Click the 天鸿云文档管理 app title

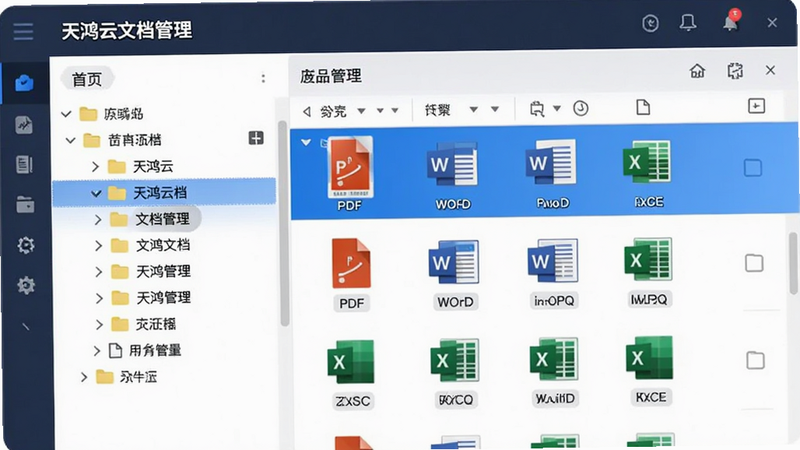[127, 31]
